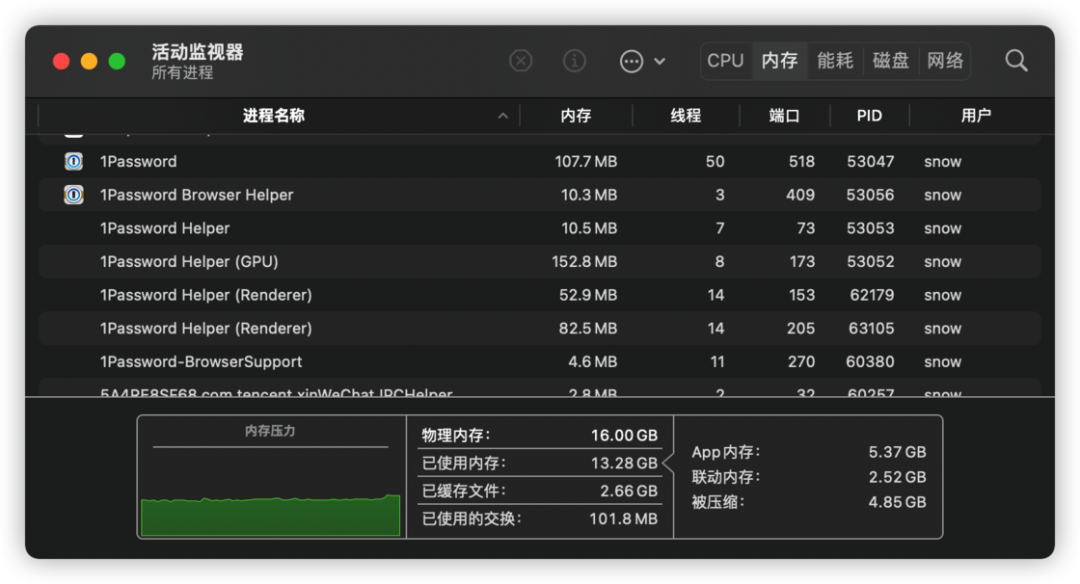
Task: Click the 152.8 MB memory value
Action: click(585, 262)
